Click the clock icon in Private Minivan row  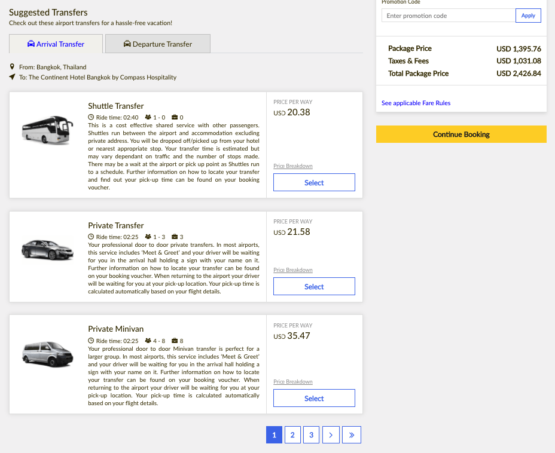click(x=91, y=341)
